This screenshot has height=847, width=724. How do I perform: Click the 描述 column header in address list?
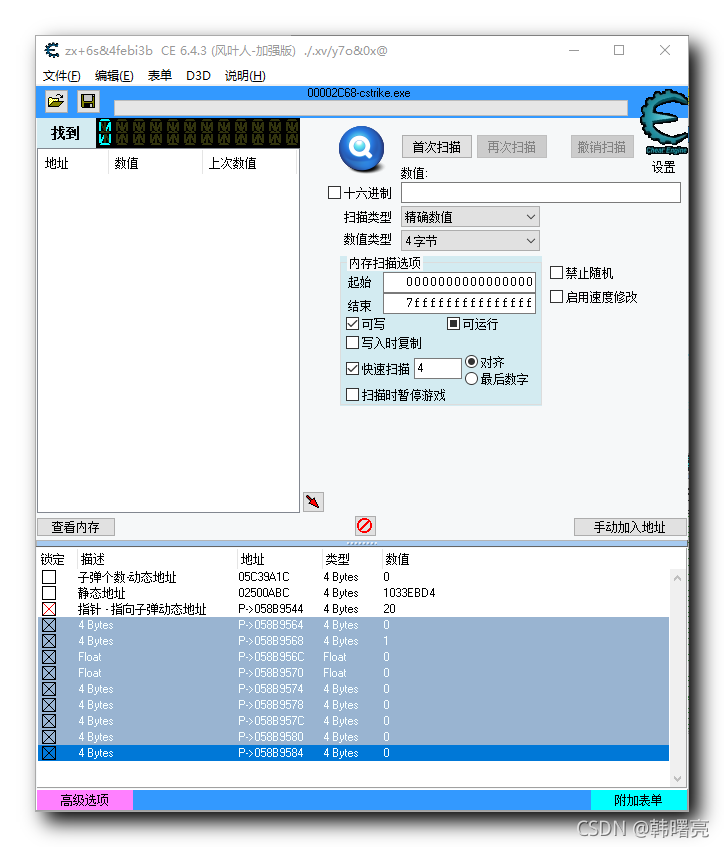coord(92,559)
